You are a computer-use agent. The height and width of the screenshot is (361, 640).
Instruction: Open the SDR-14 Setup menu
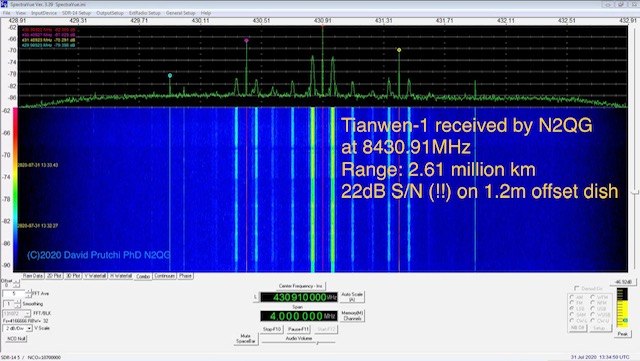(76, 13)
